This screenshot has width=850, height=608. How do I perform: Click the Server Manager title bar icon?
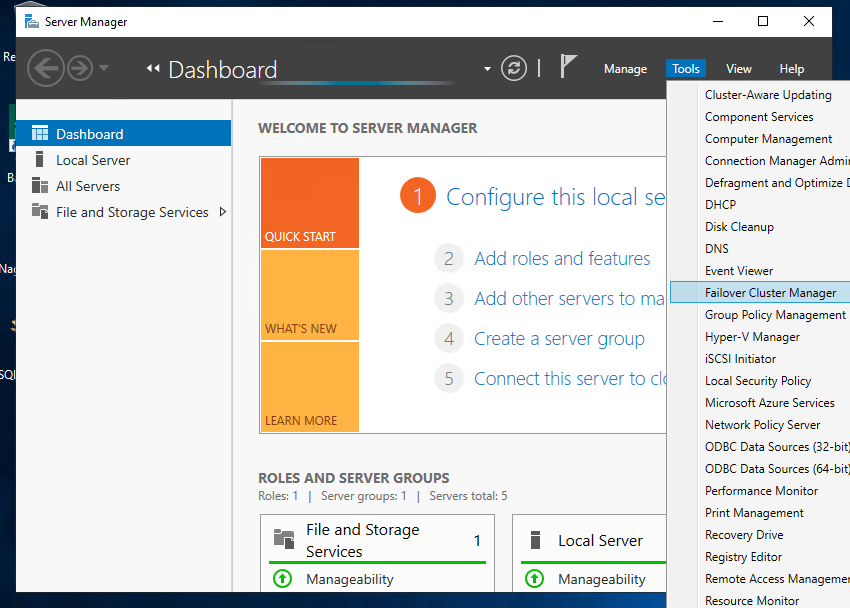click(32, 22)
